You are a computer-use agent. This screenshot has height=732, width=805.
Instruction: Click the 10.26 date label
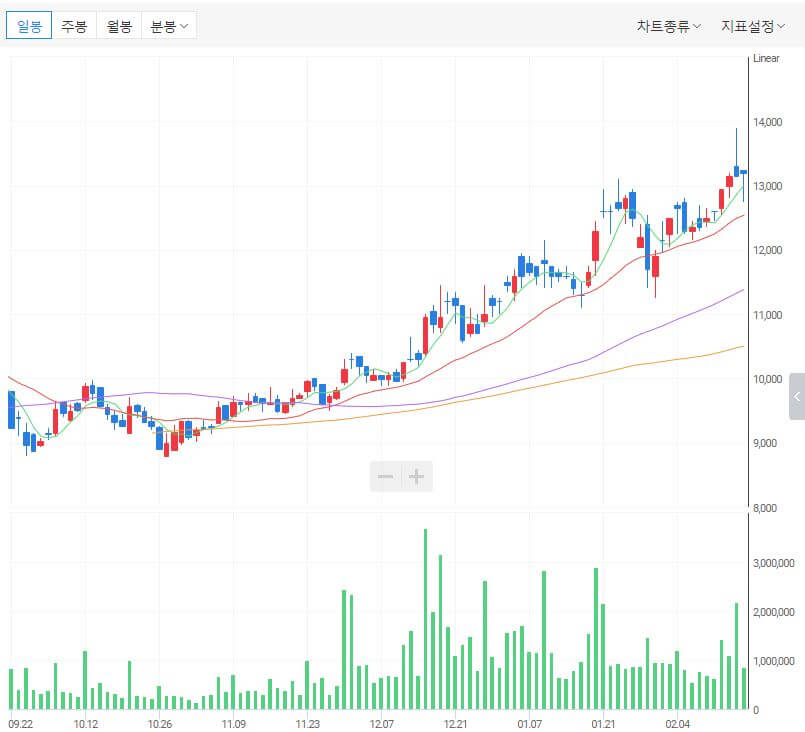[160, 724]
